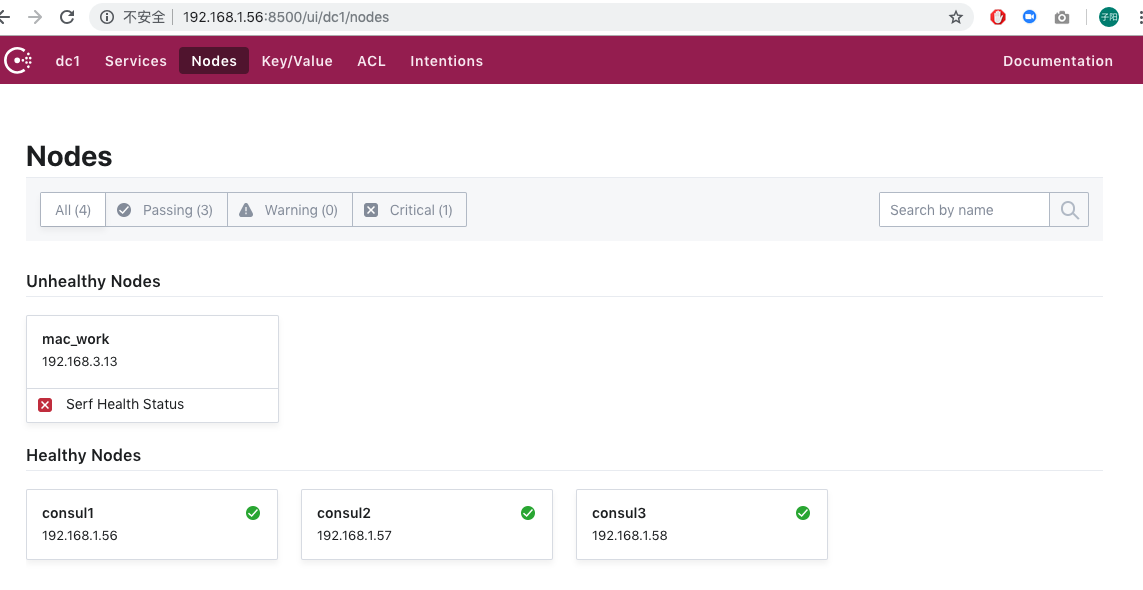Bookmark this page with star icon
Image resolution: width=1143 pixels, height=590 pixels.
click(x=956, y=17)
